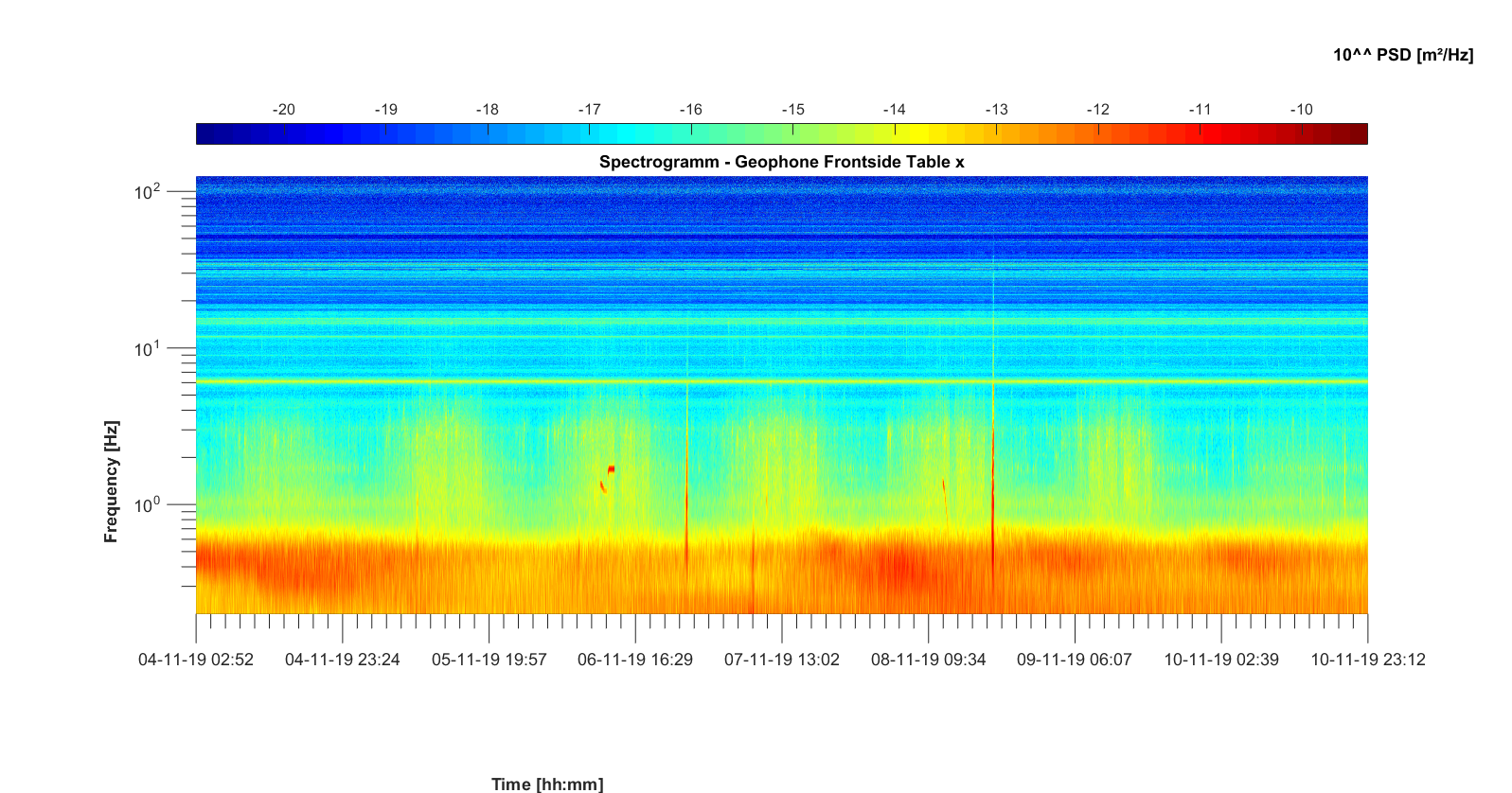Click the colorbar tick label -12
The height and width of the screenshot is (793, 1512).
[x=1098, y=110]
